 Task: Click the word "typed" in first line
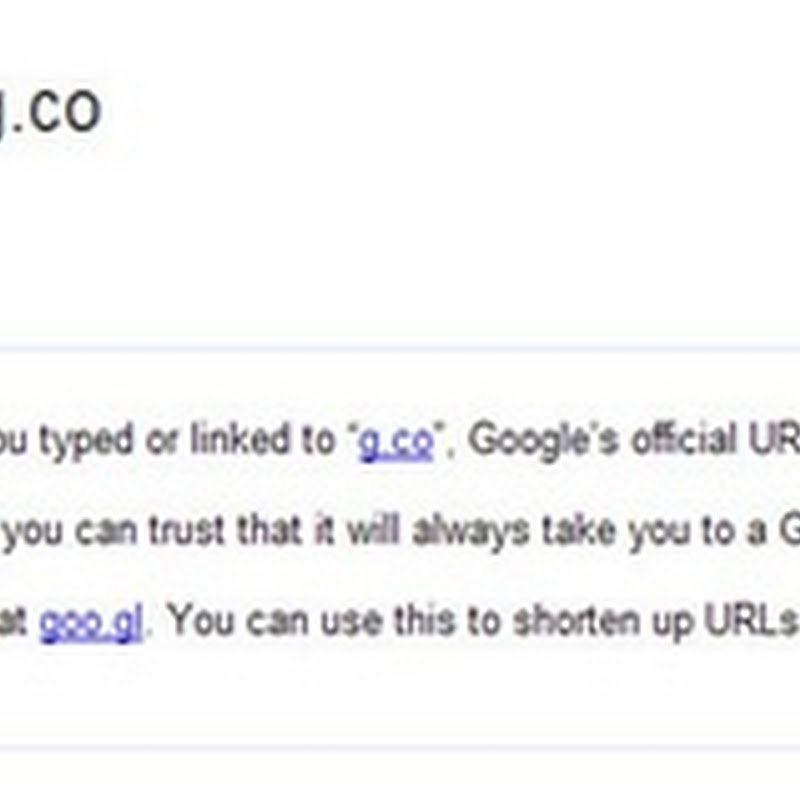(x=86, y=442)
